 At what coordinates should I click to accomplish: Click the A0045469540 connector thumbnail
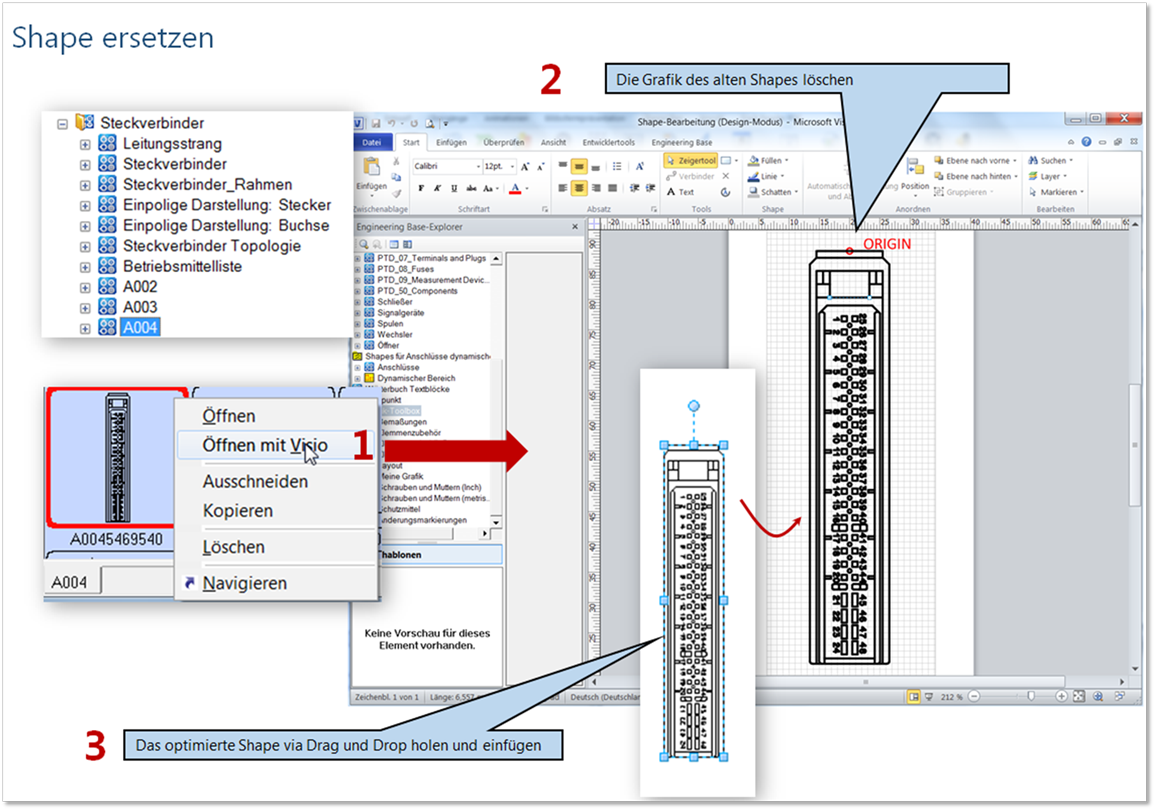click(x=116, y=458)
